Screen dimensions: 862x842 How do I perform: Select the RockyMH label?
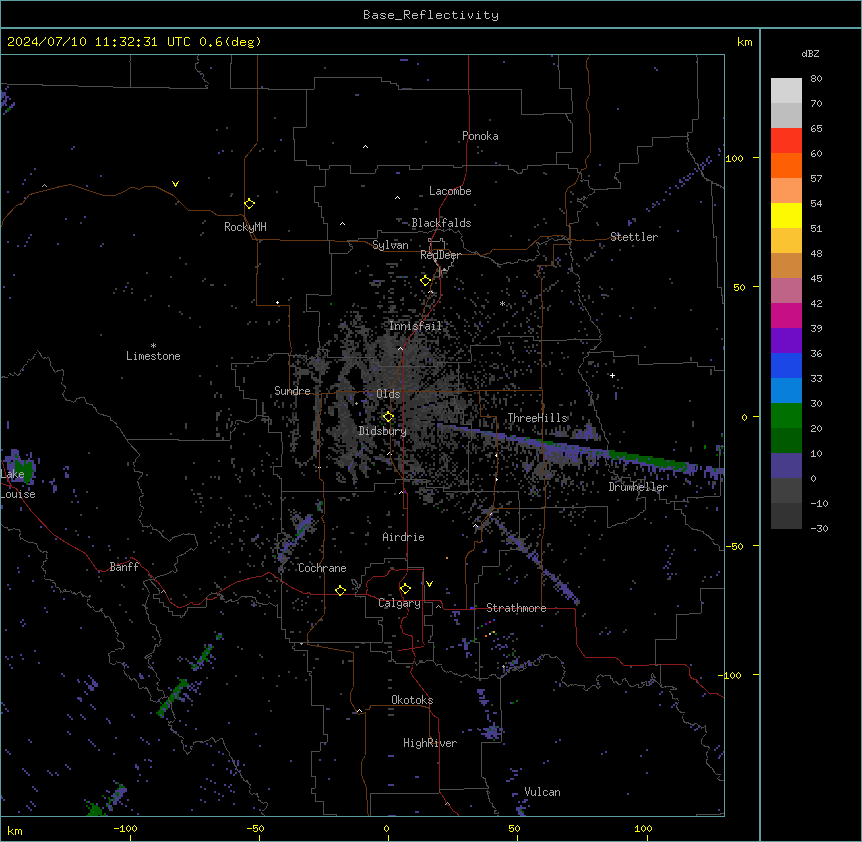click(245, 227)
